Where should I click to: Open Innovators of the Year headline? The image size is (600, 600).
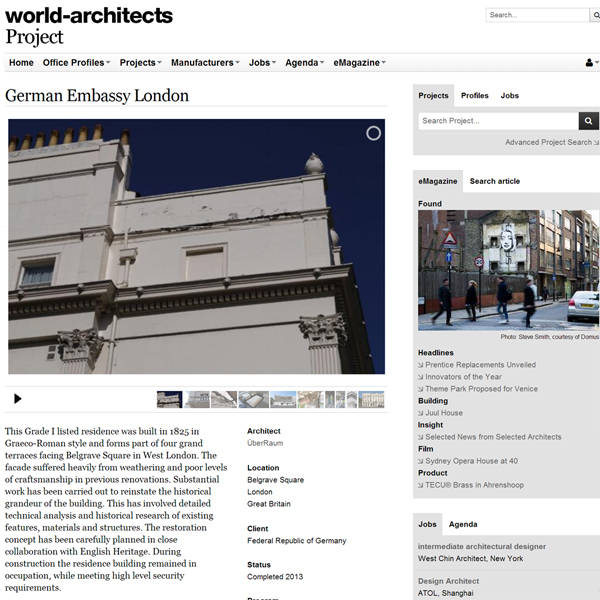coord(460,377)
